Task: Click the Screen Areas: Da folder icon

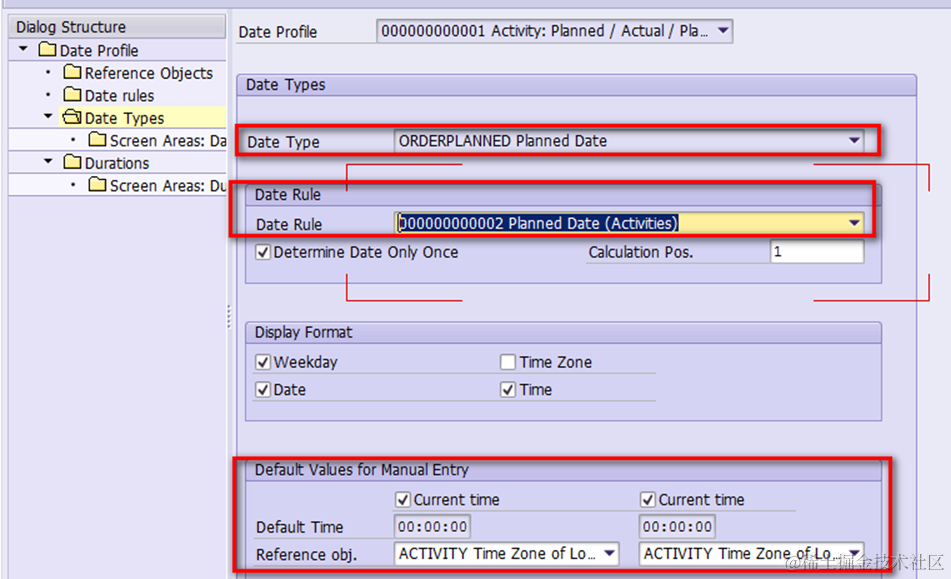Action: (x=97, y=139)
